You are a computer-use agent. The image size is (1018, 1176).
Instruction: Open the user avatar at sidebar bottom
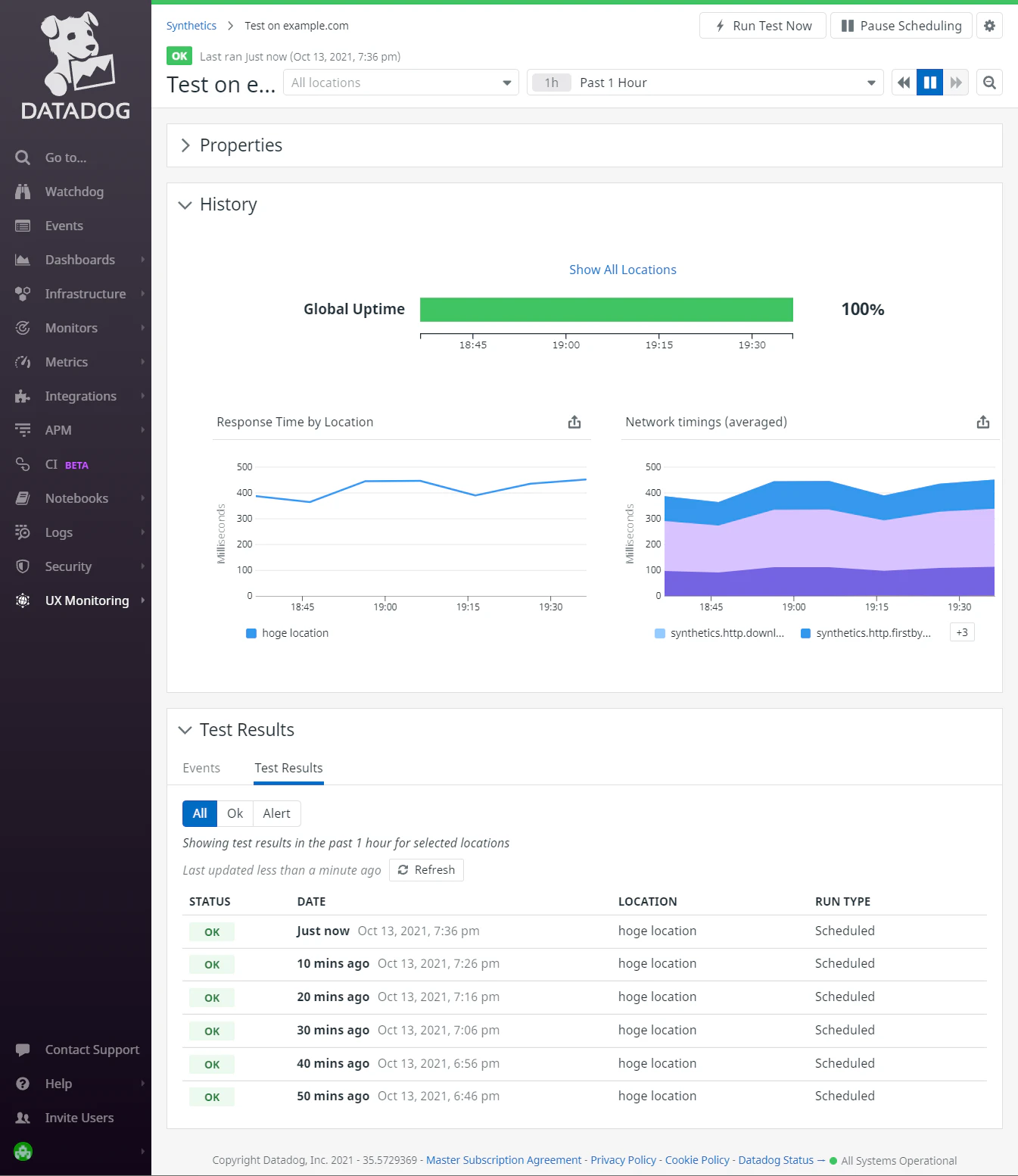23,1152
